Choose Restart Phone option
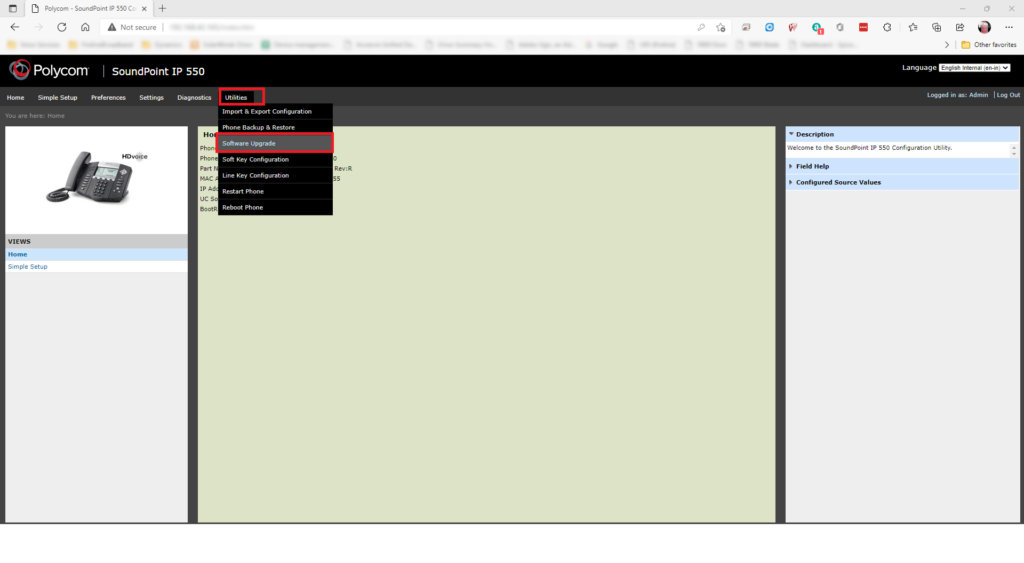Screen dimensions: 1024x563 (x=275, y=191)
